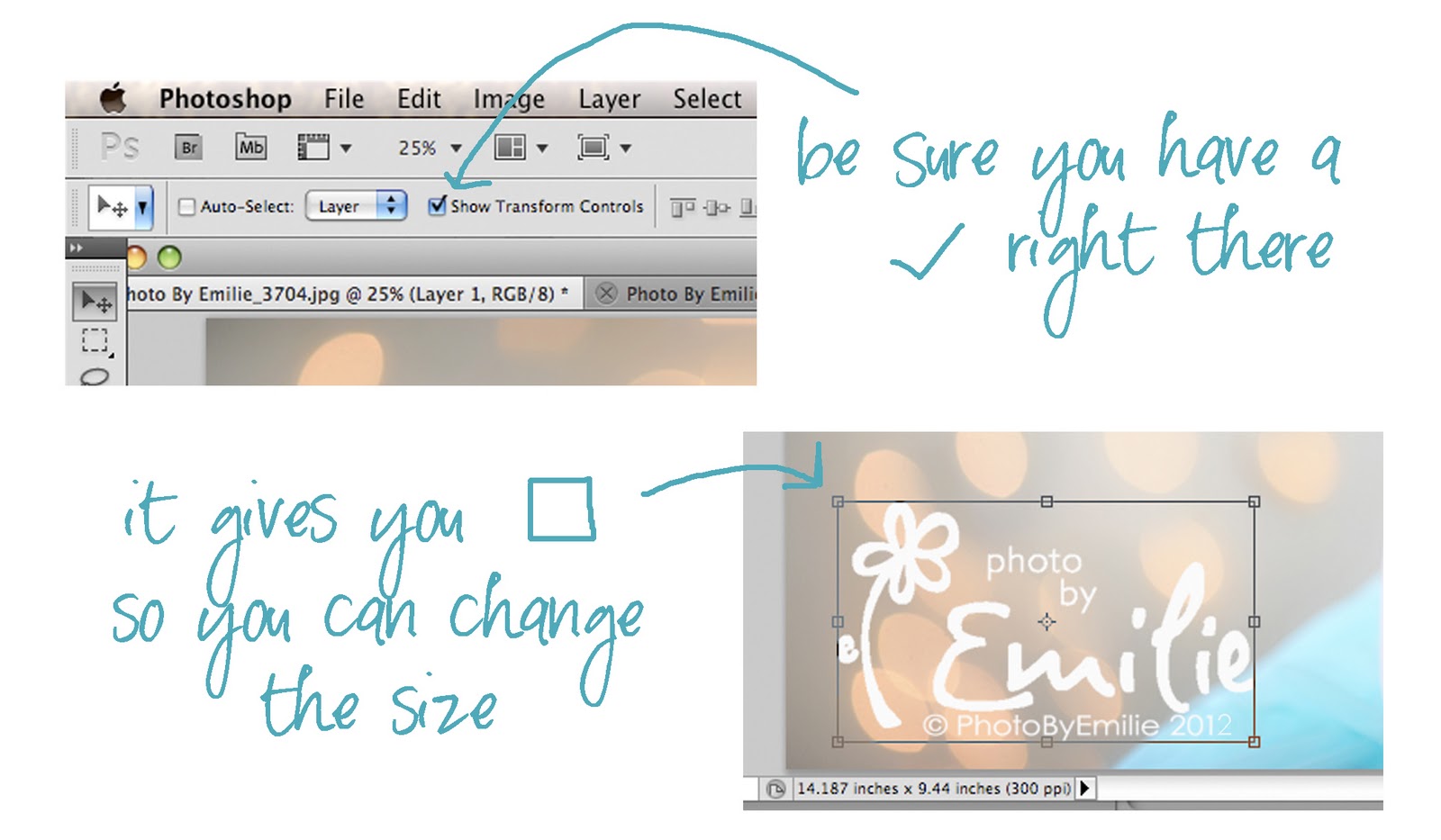Click the green zoom window button
Viewport: 1441px width, 840px height.
click(169, 258)
